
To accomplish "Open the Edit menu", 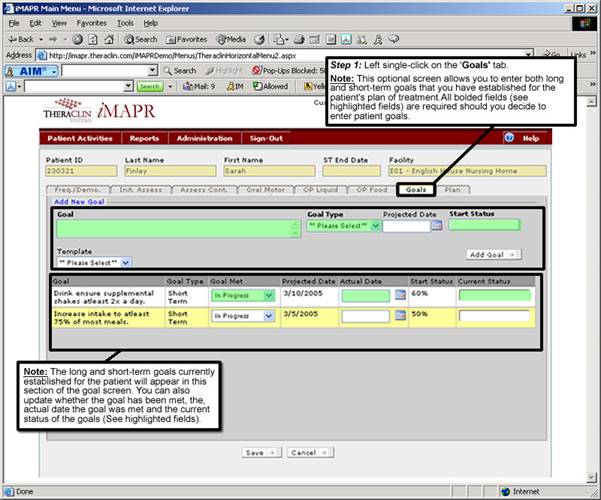I will [35, 23].
